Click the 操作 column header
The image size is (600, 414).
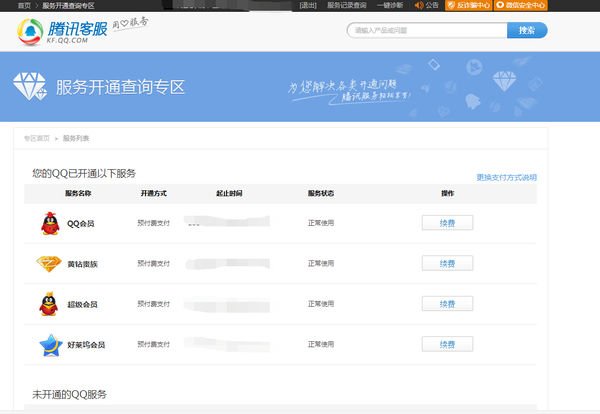pyautogui.click(x=447, y=193)
